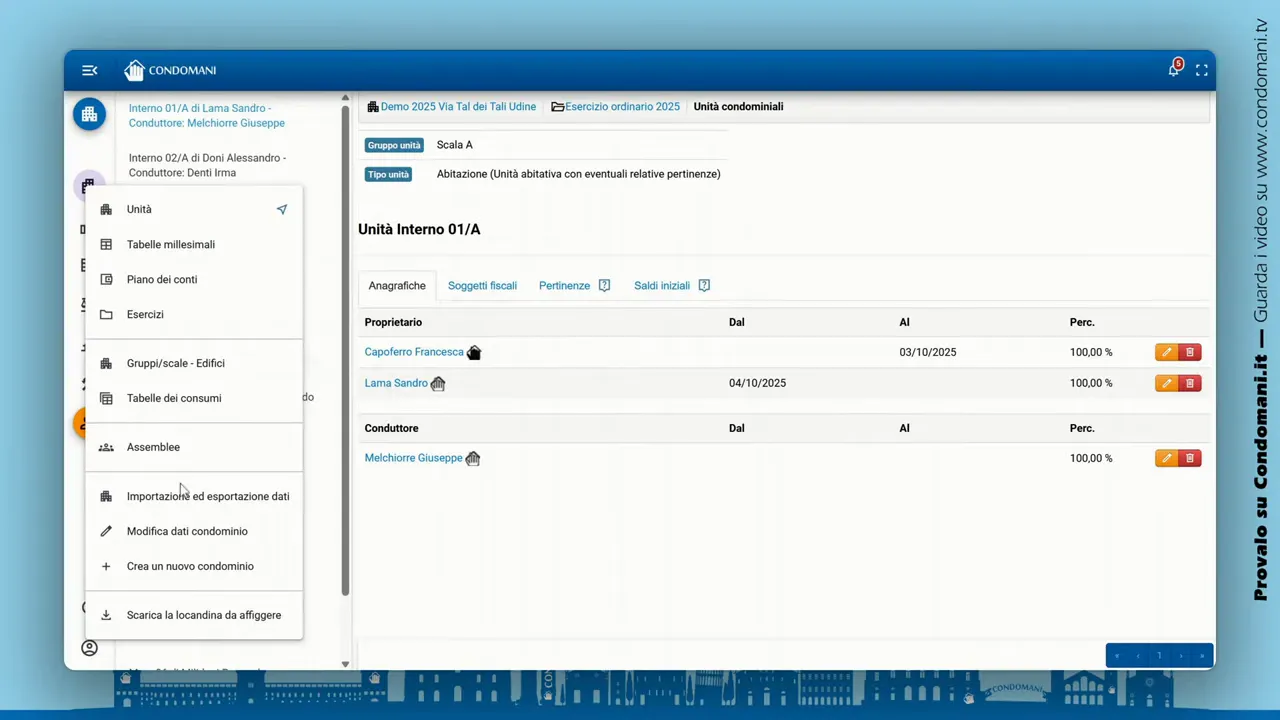The image size is (1280, 720).
Task: Edit Capoferro Francesca owner row
Action: (1166, 352)
